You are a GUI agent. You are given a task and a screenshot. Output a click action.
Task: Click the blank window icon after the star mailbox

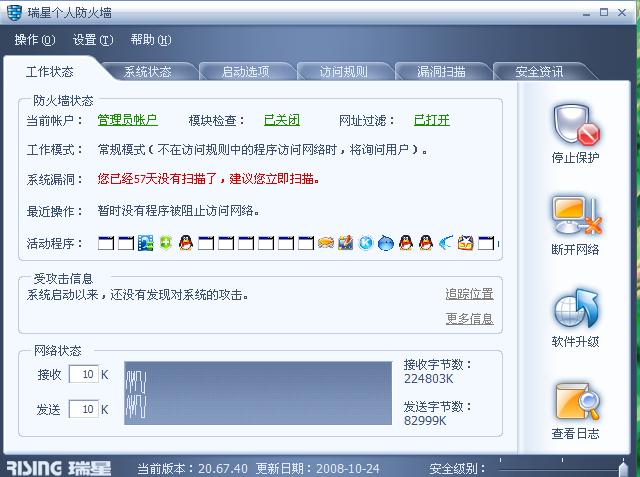[x=486, y=243]
